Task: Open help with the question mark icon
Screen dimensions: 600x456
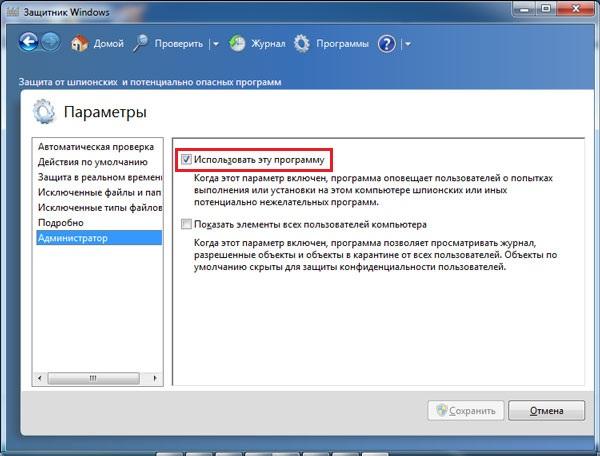Action: click(386, 44)
